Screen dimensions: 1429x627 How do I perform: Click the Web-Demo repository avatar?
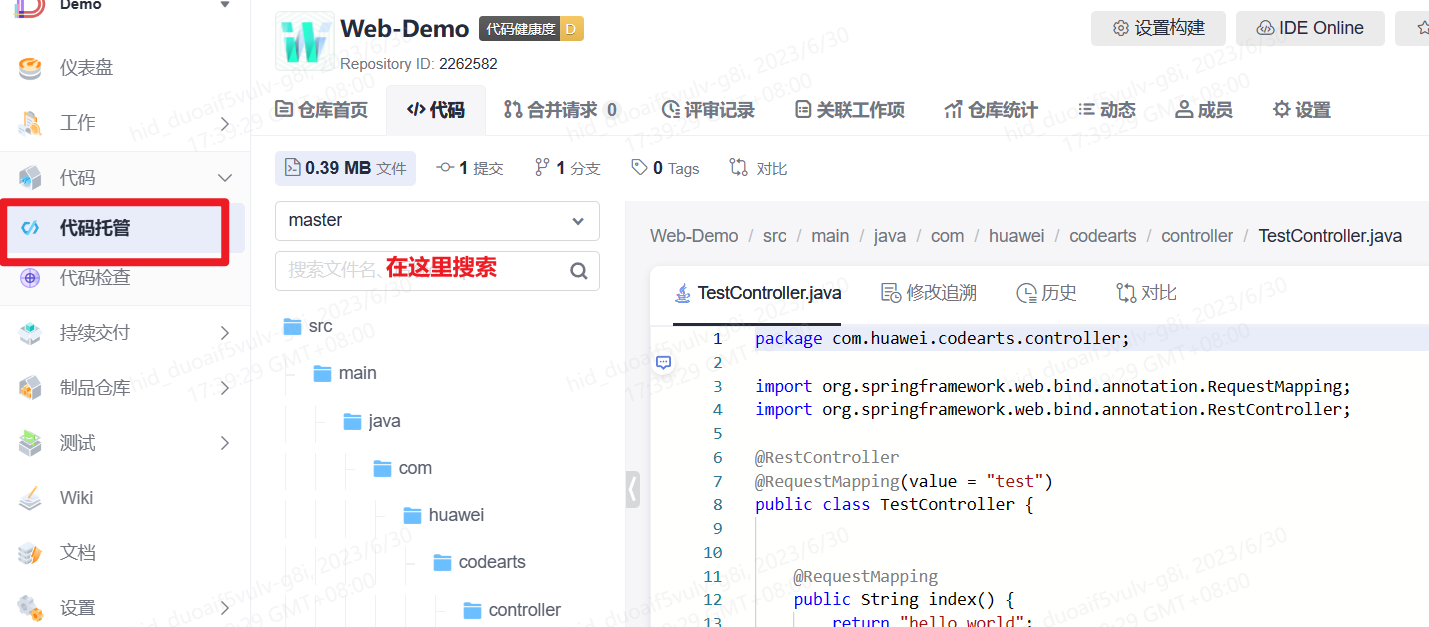click(303, 42)
